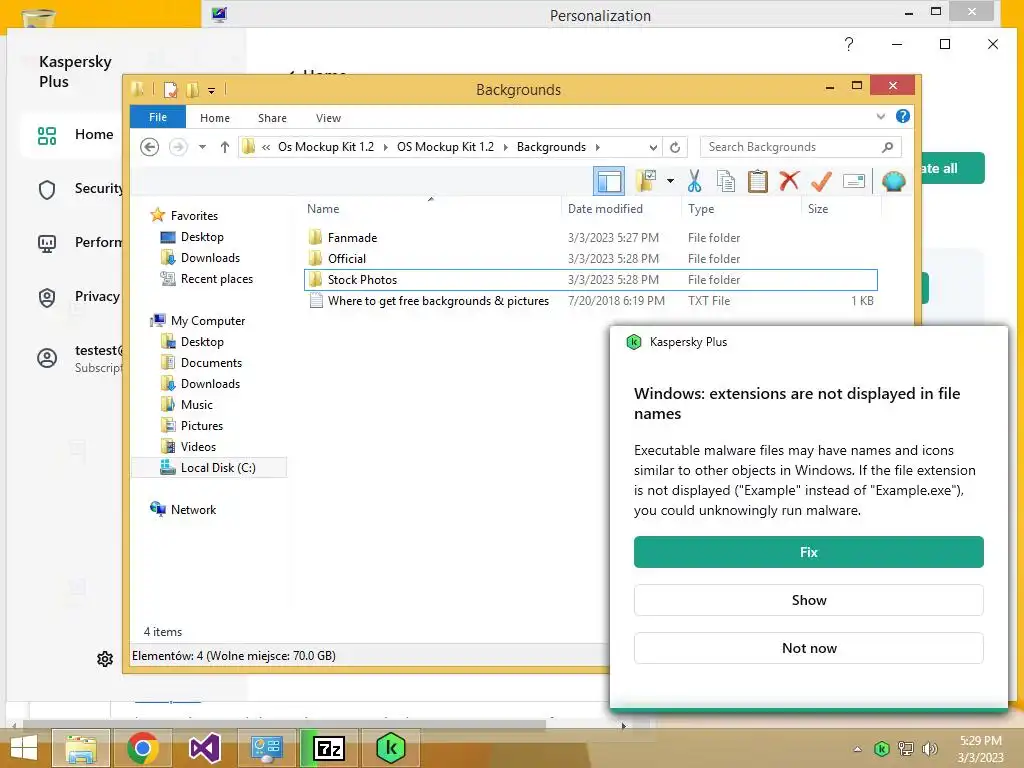Show hidden system tray icons arrow
The width and height of the screenshot is (1024, 768).
click(857, 749)
